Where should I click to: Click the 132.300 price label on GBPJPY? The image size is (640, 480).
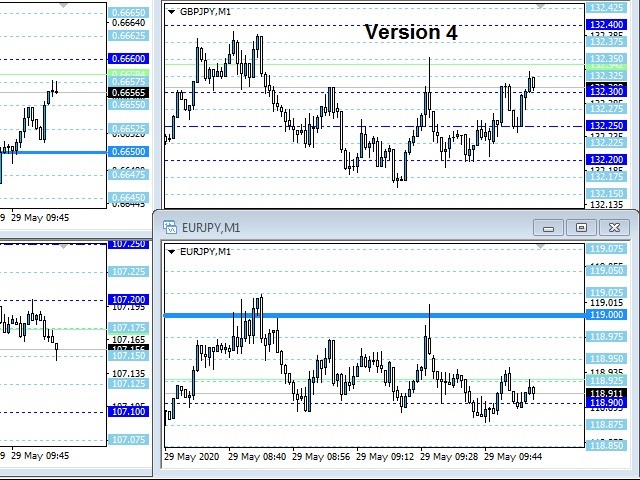point(607,91)
